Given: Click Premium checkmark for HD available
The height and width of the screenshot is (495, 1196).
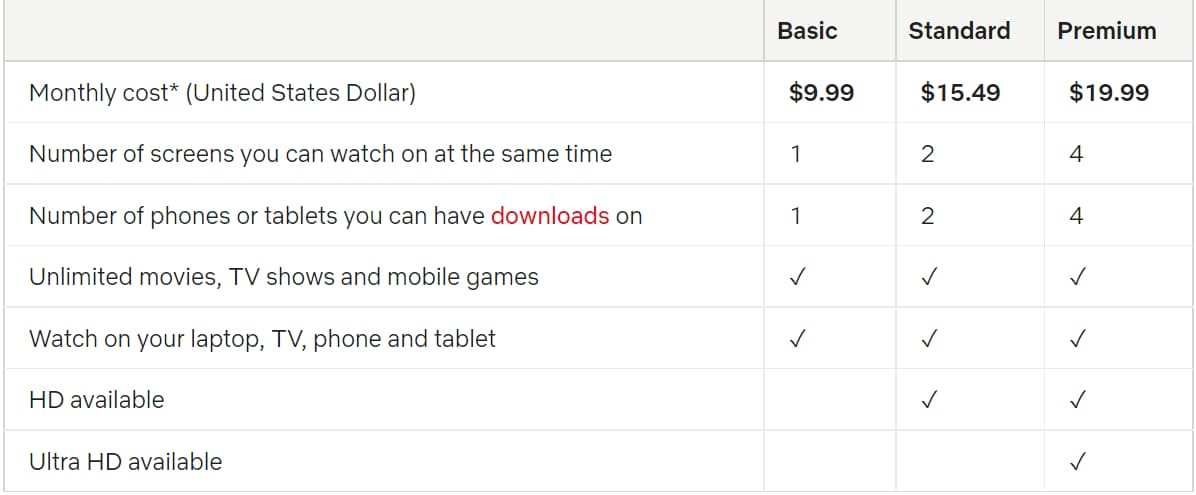Looking at the screenshot, I should point(1077,400).
